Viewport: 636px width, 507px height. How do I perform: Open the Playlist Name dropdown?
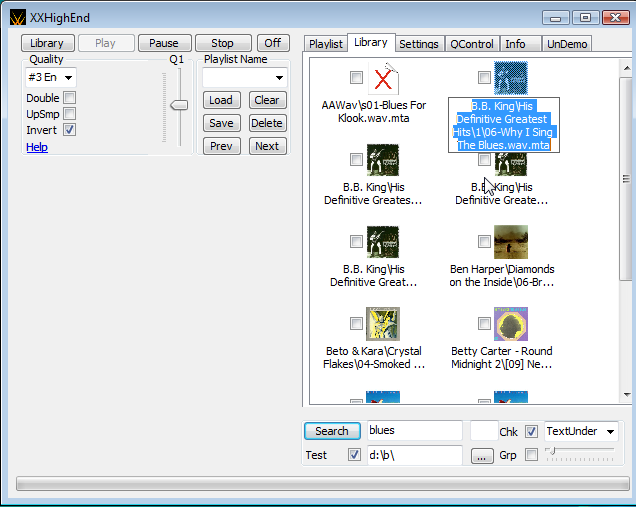(245, 77)
